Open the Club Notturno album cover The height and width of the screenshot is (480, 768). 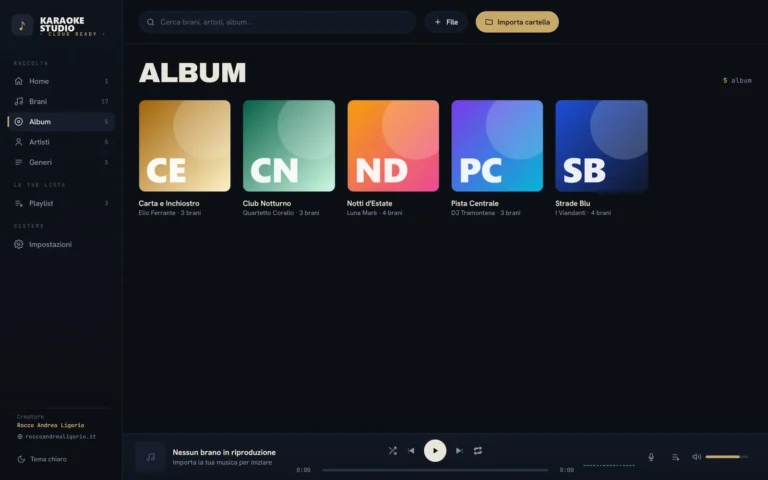coord(289,146)
